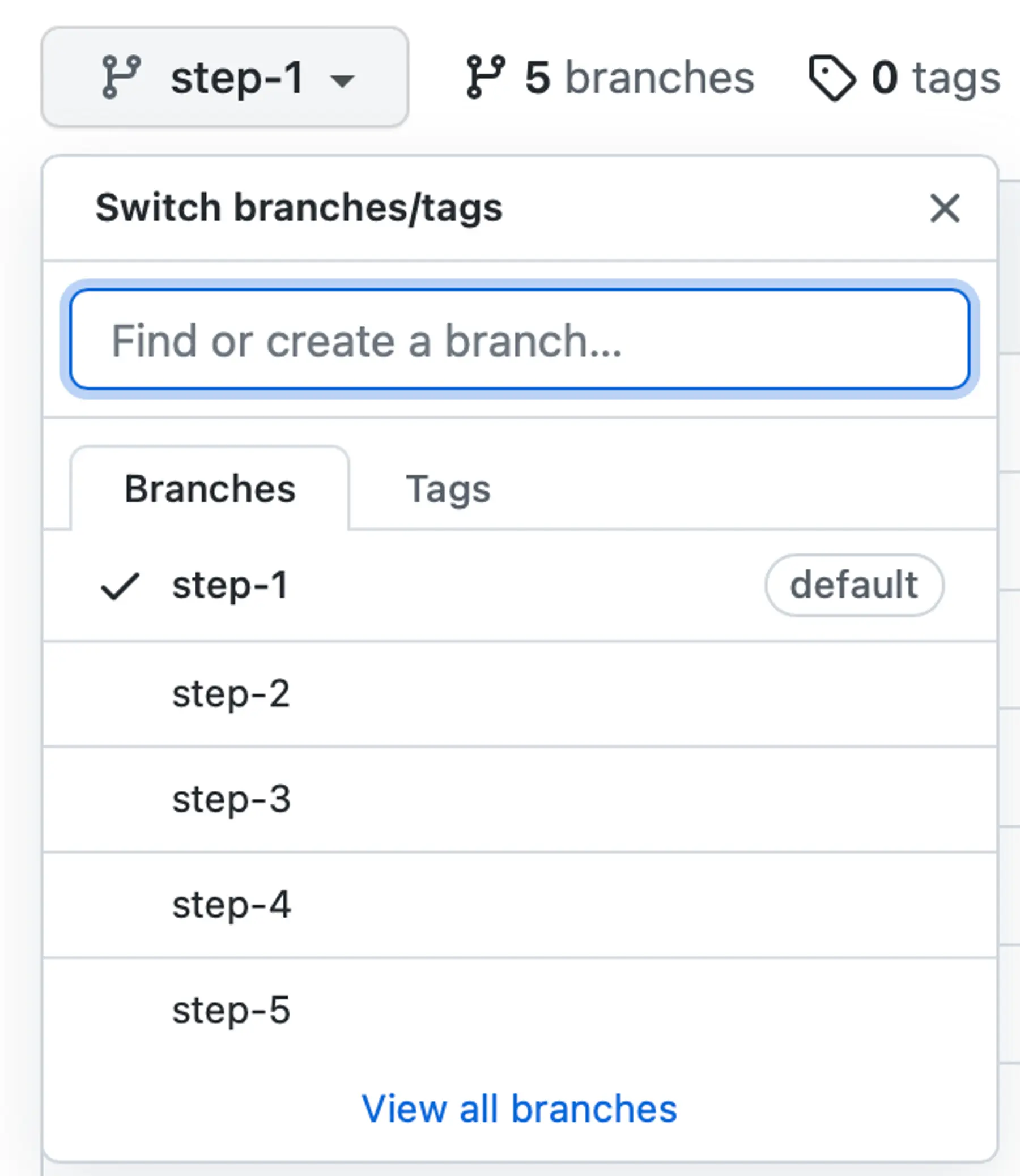Click the Switch branches/tags header

(299, 209)
